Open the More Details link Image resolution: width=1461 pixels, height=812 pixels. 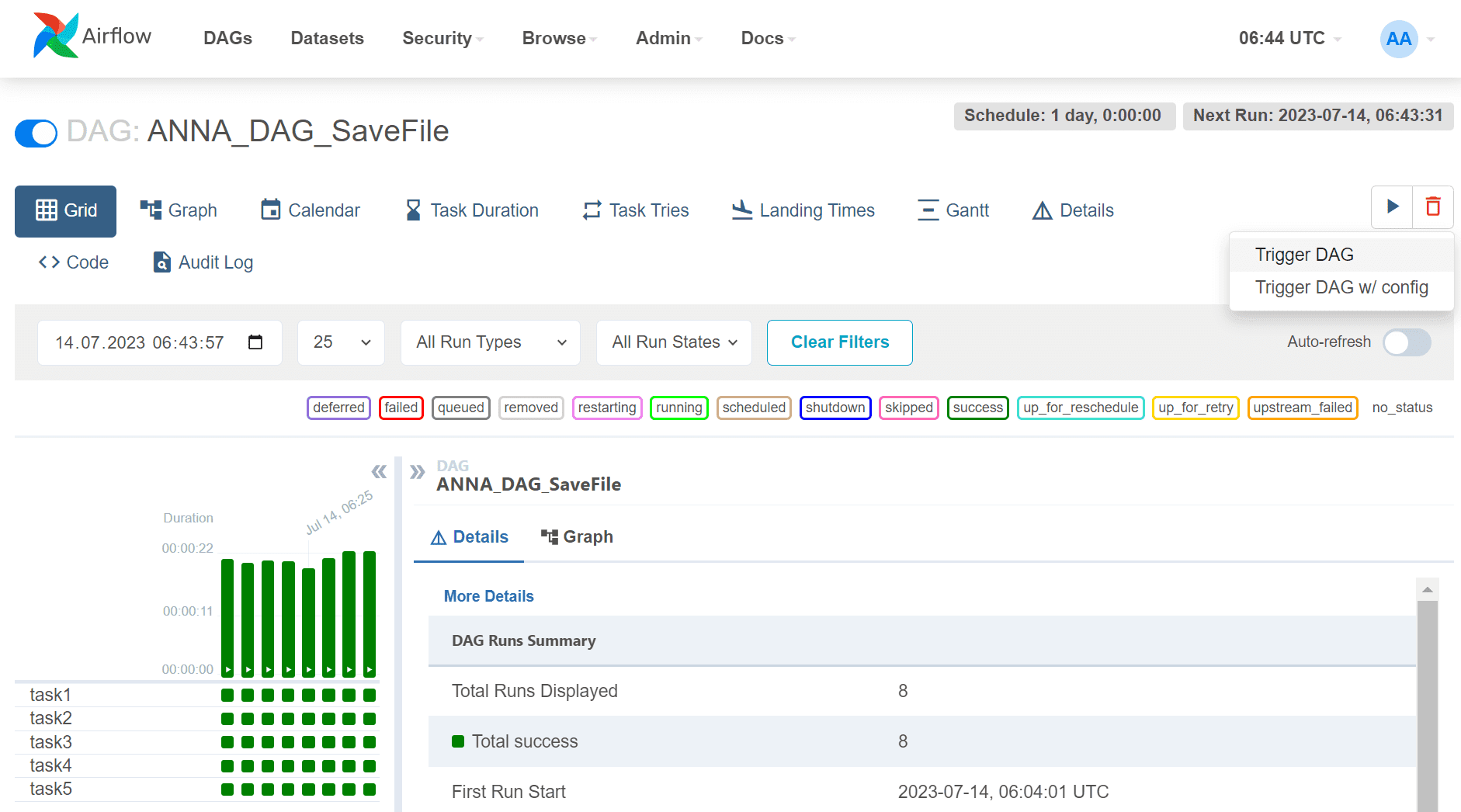tap(489, 596)
